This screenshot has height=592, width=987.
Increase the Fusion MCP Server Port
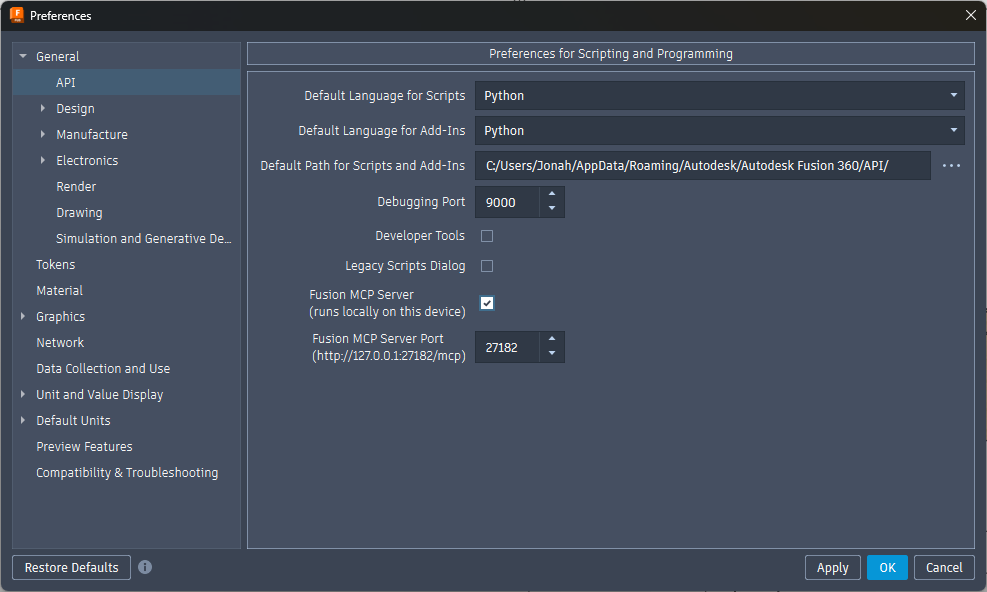tap(552, 339)
